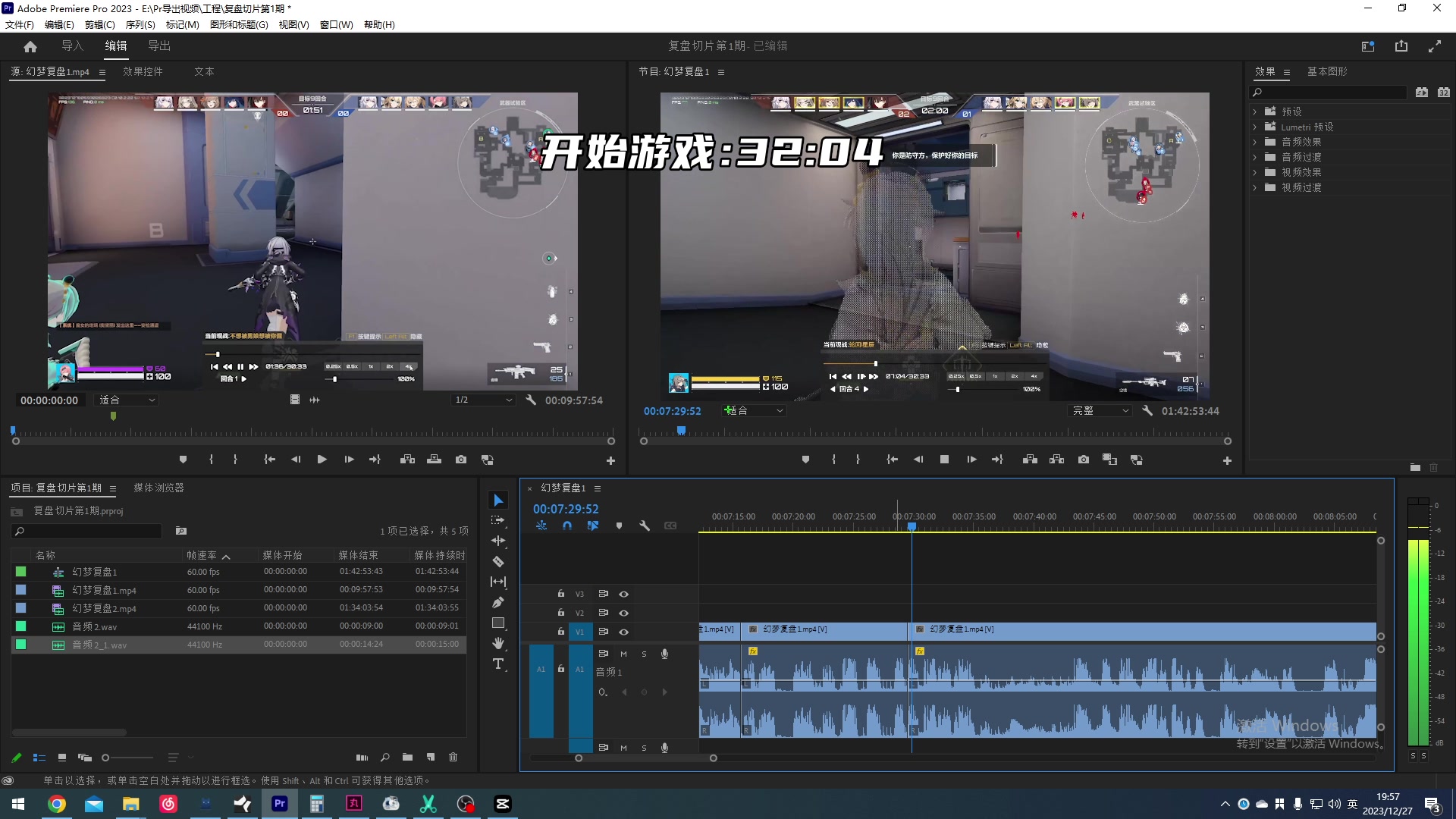The image size is (1456, 819).
Task: Select the Type tool
Action: 498,664
